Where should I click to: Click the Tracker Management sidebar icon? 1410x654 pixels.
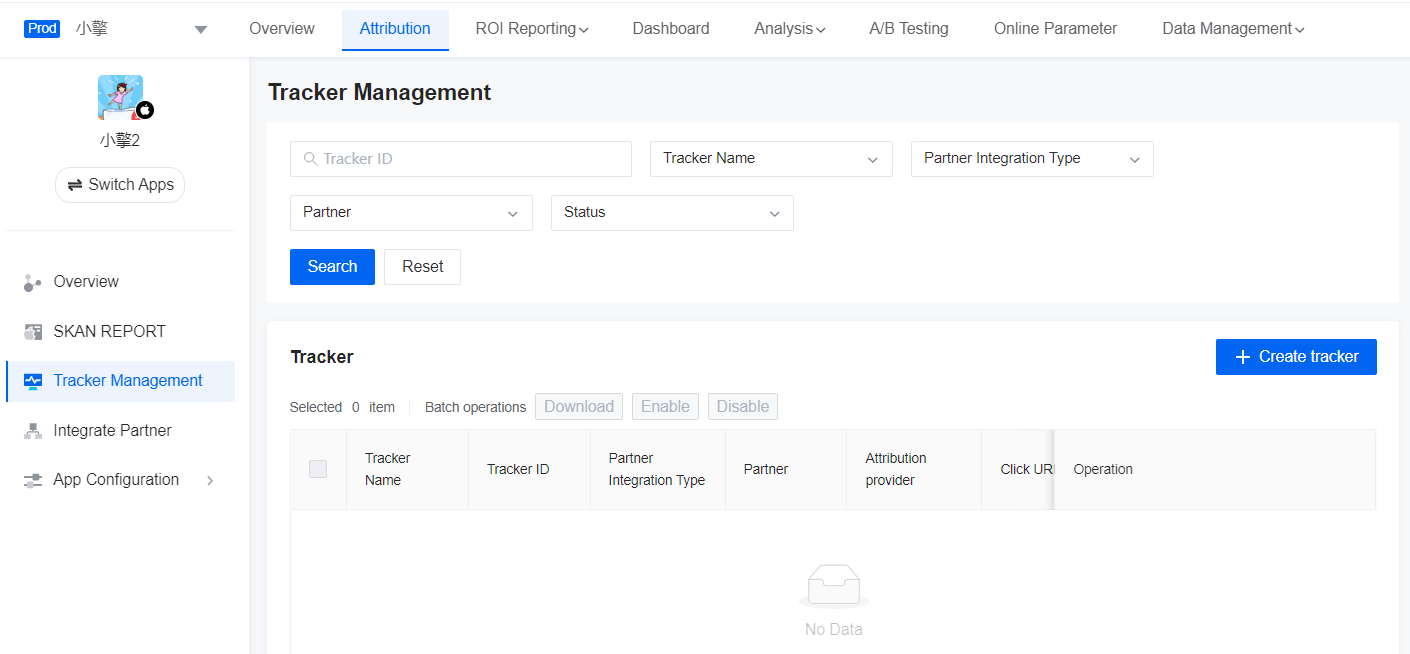tap(31, 381)
